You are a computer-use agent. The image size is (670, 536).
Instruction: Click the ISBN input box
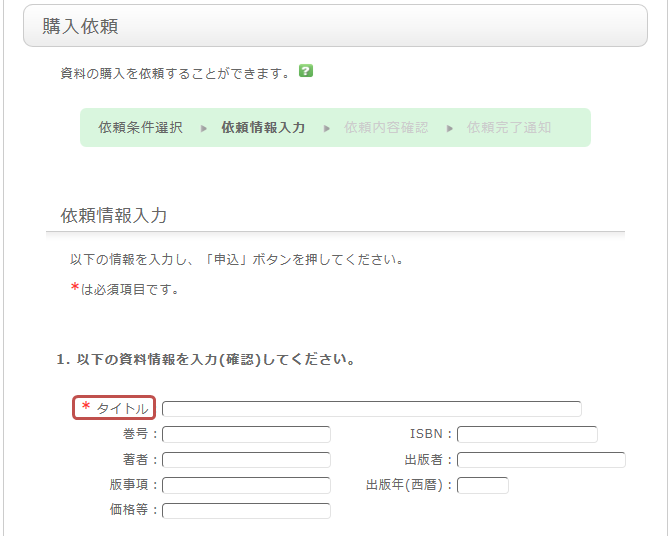click(527, 434)
